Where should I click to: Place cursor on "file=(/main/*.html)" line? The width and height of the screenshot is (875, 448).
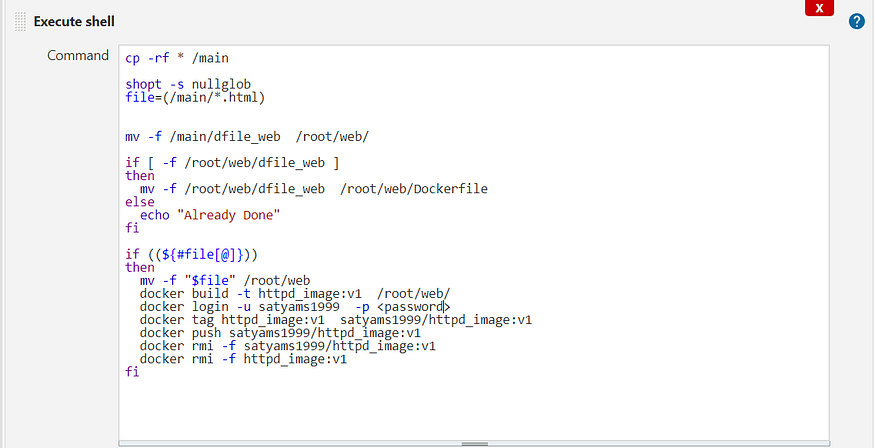pos(195,98)
